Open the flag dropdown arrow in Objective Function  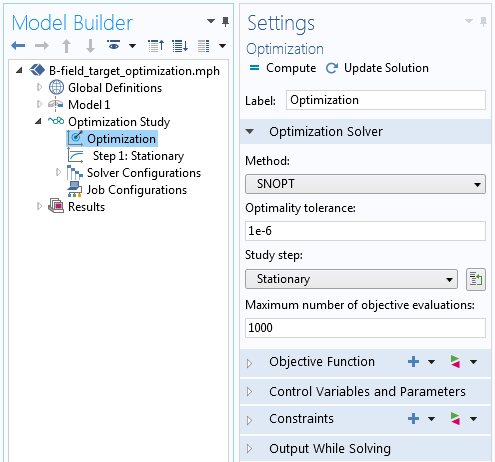point(473,362)
